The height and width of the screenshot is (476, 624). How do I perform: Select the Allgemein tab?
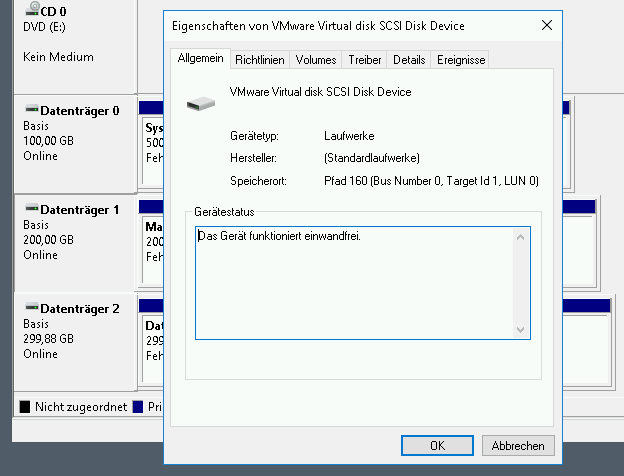(x=200, y=59)
